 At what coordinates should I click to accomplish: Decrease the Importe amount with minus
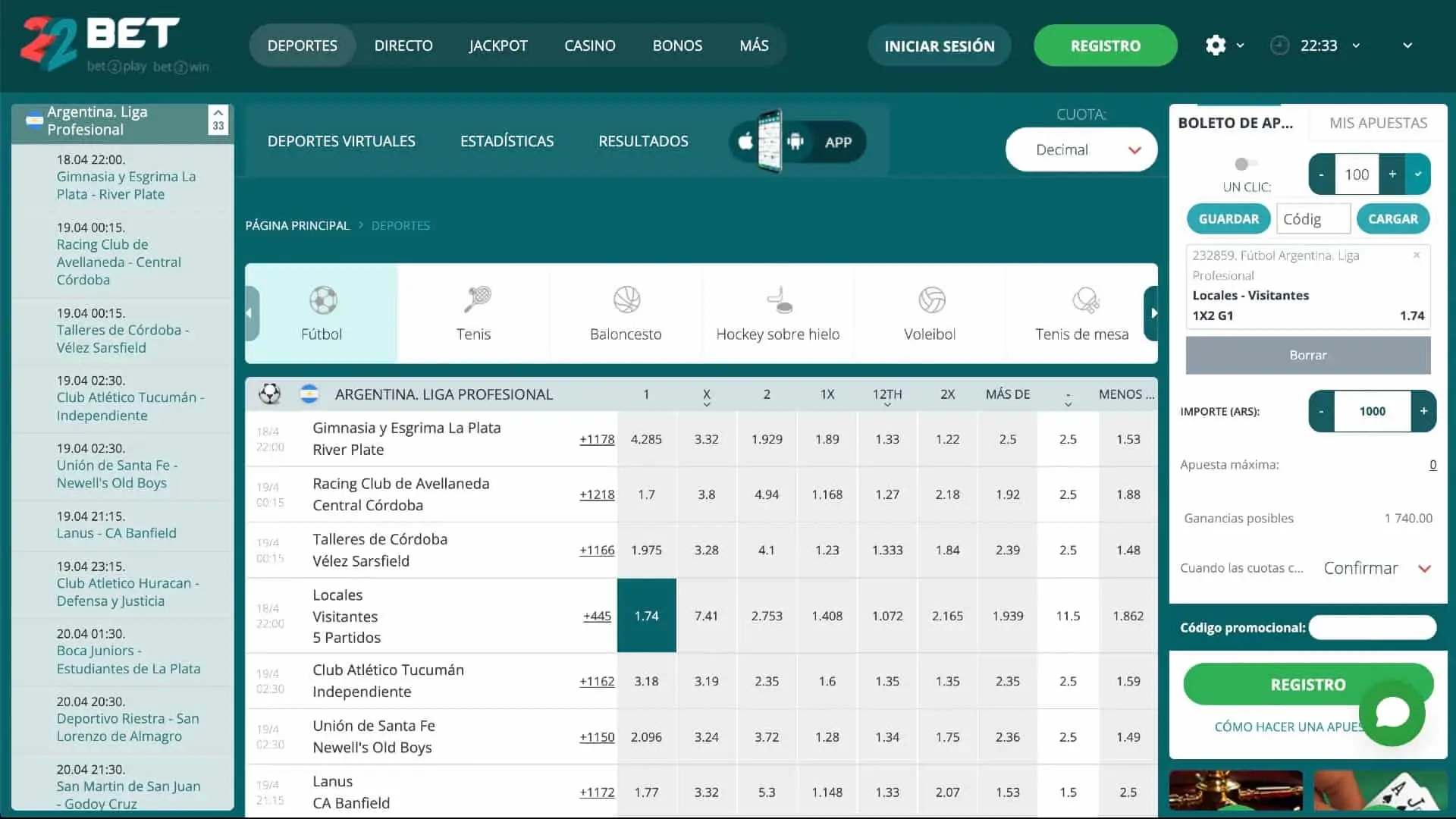click(x=1322, y=411)
